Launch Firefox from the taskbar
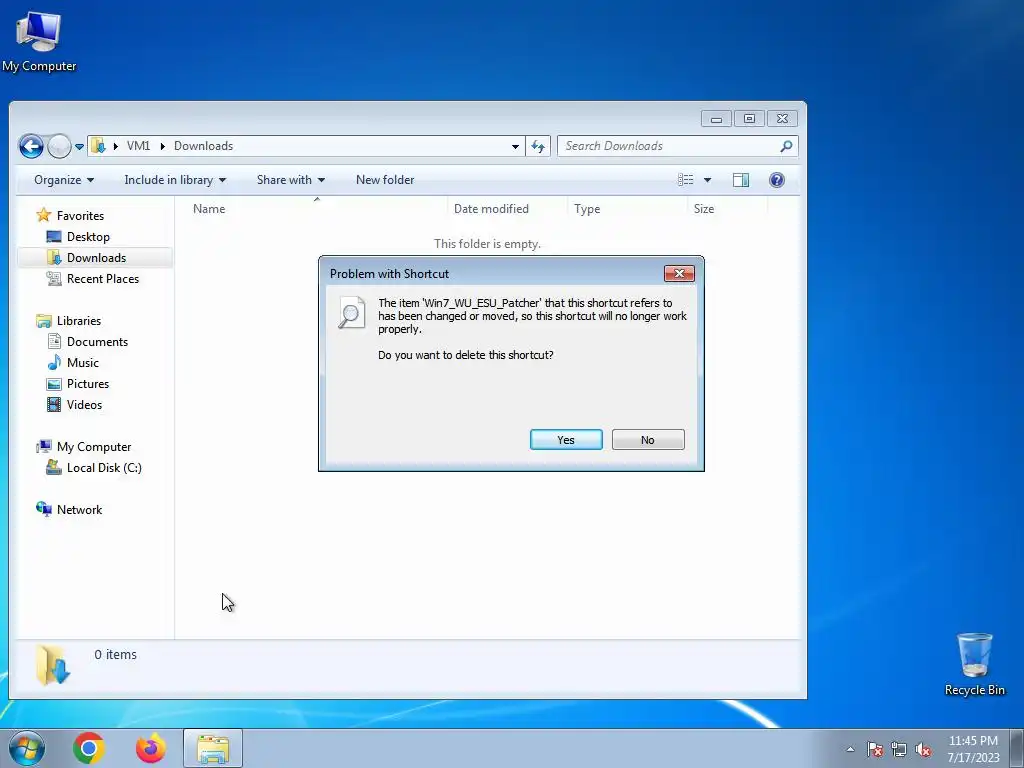Image resolution: width=1024 pixels, height=768 pixels. [150, 748]
